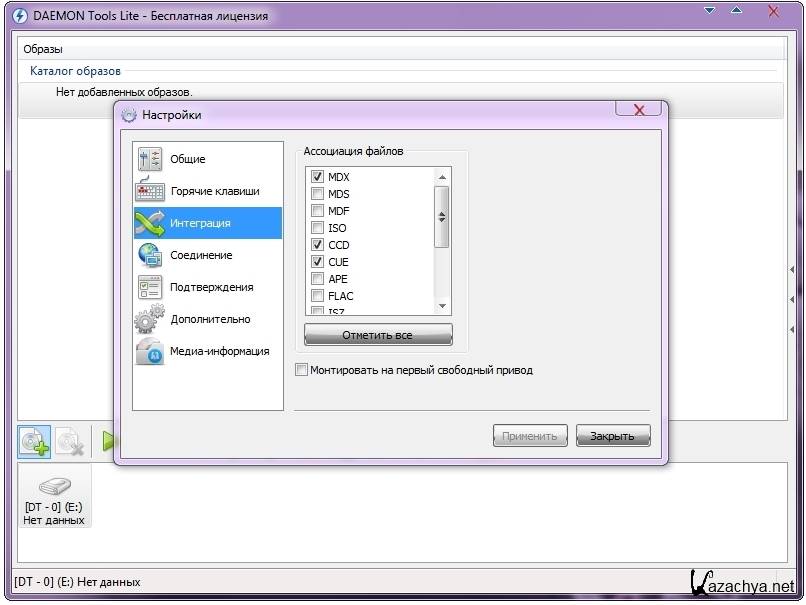Click the file list scrollbar thumb
Viewport: 806px width, 605px height.
(442, 216)
